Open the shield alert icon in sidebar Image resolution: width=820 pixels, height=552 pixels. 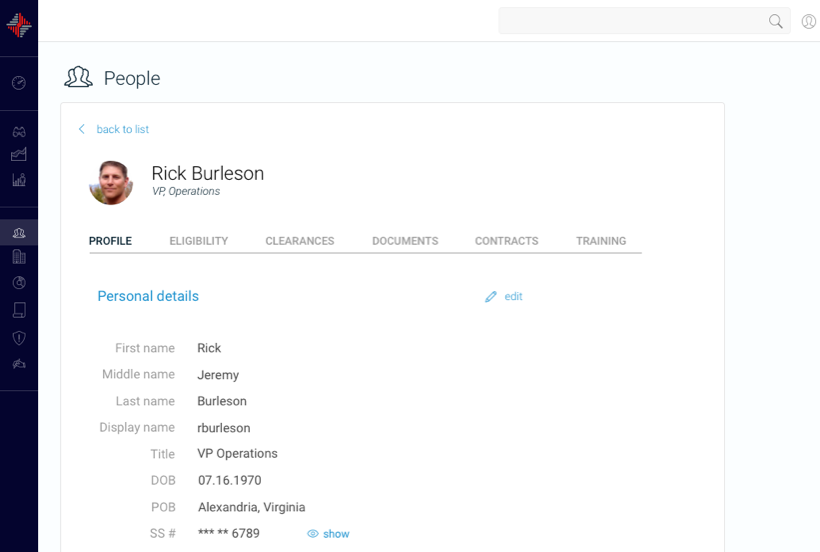19,338
